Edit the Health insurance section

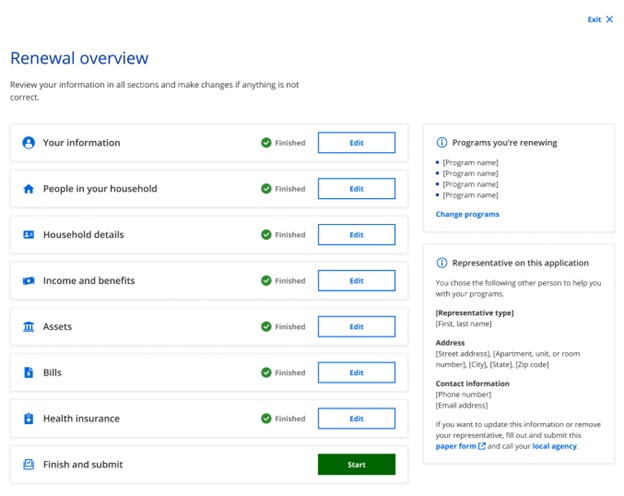click(x=356, y=419)
